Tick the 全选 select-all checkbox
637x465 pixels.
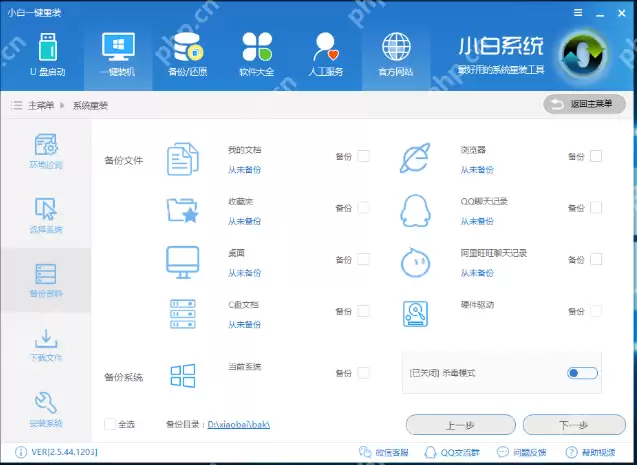point(110,424)
